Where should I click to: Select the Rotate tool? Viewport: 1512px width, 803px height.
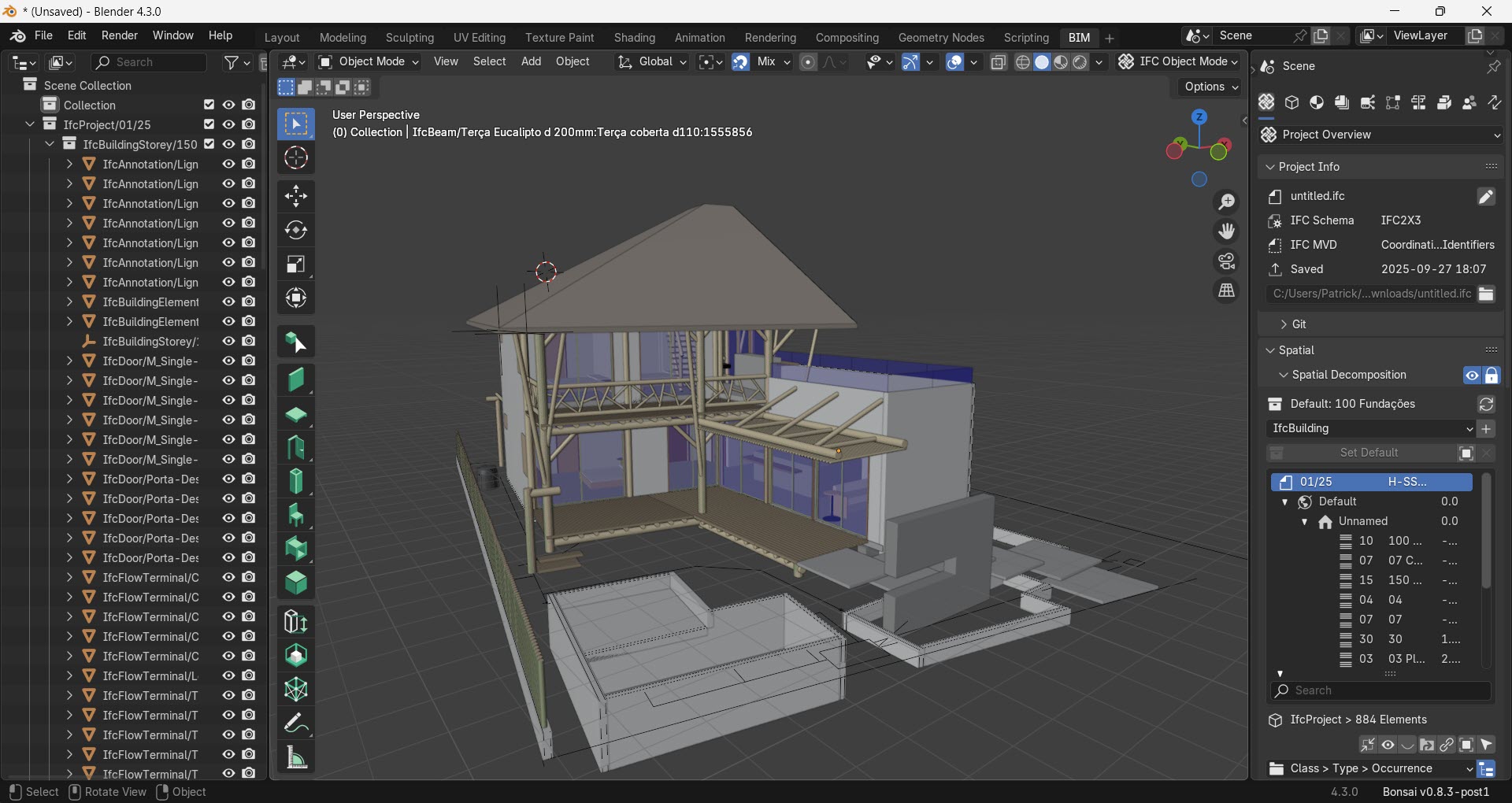point(296,230)
